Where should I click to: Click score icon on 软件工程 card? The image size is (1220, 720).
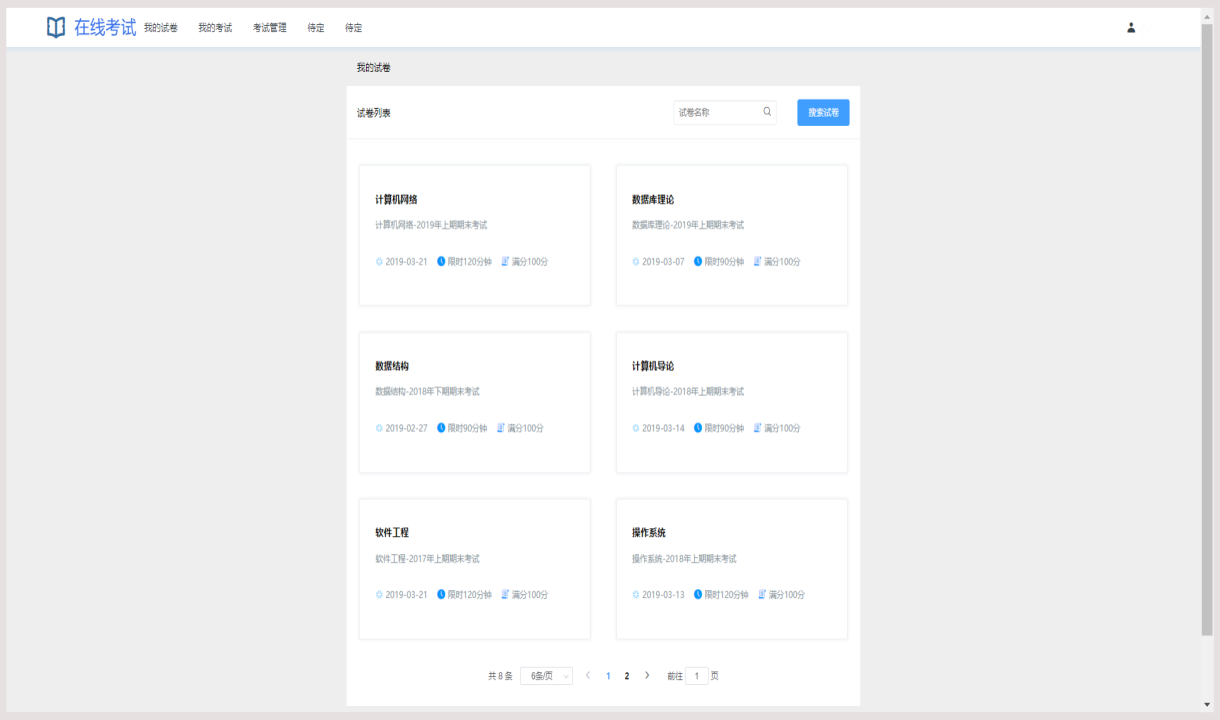pyautogui.click(x=505, y=595)
